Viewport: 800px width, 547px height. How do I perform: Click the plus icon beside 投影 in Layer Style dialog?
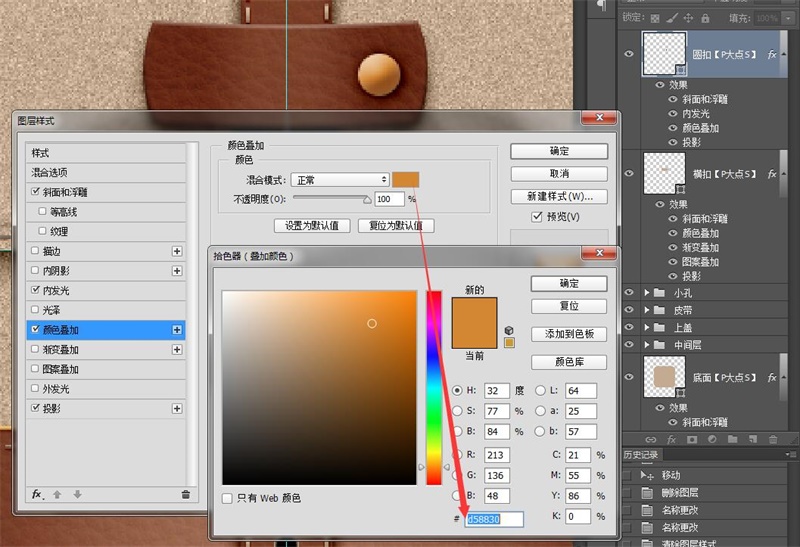177,409
